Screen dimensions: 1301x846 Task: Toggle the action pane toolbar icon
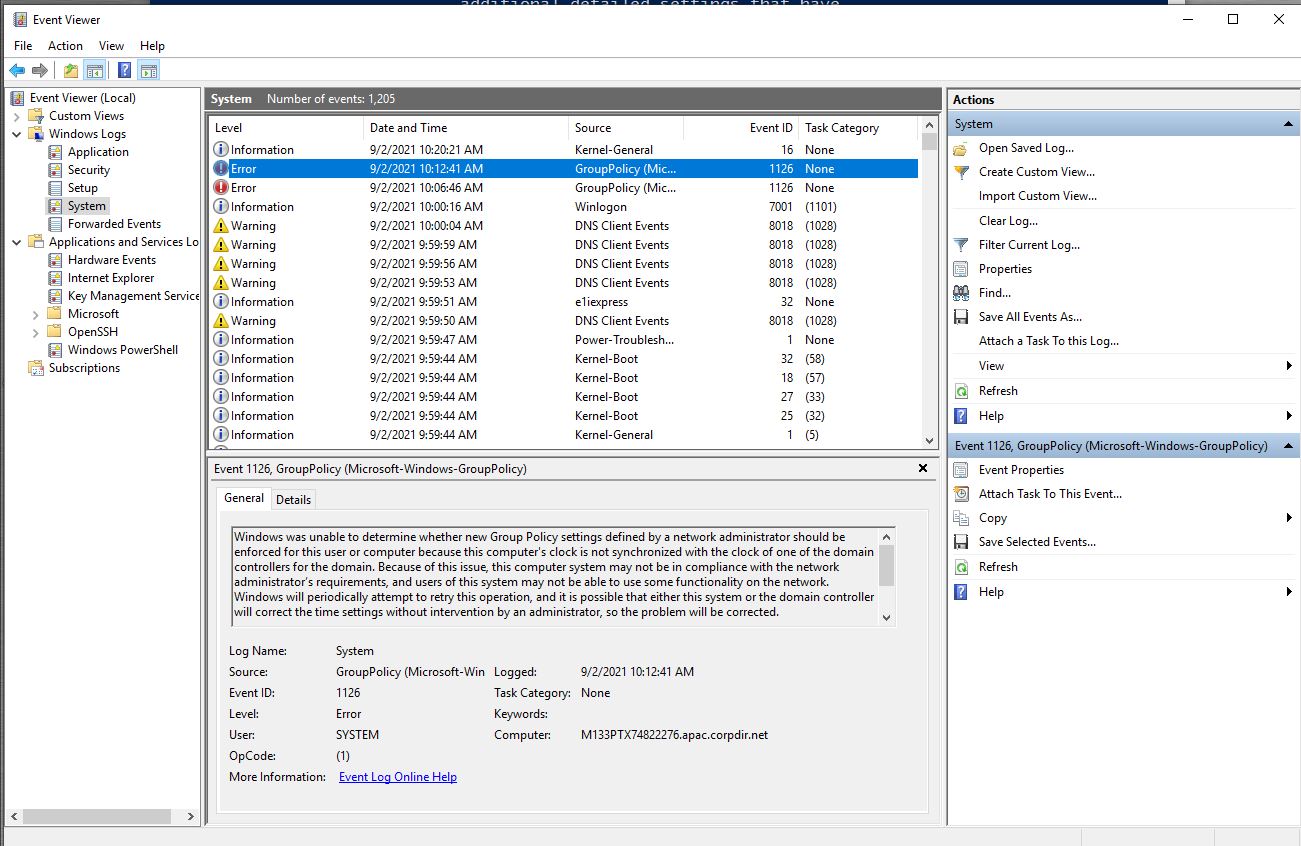point(148,69)
